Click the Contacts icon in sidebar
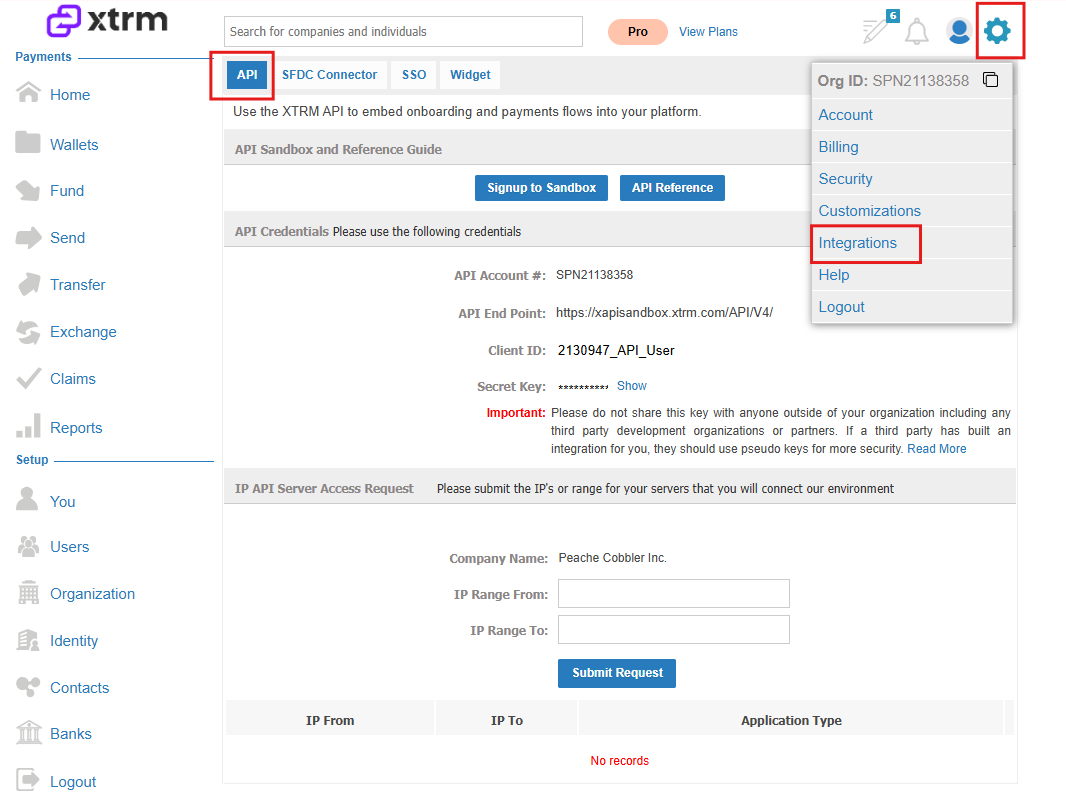Image resolution: width=1066 pixels, height=811 pixels. tap(28, 687)
